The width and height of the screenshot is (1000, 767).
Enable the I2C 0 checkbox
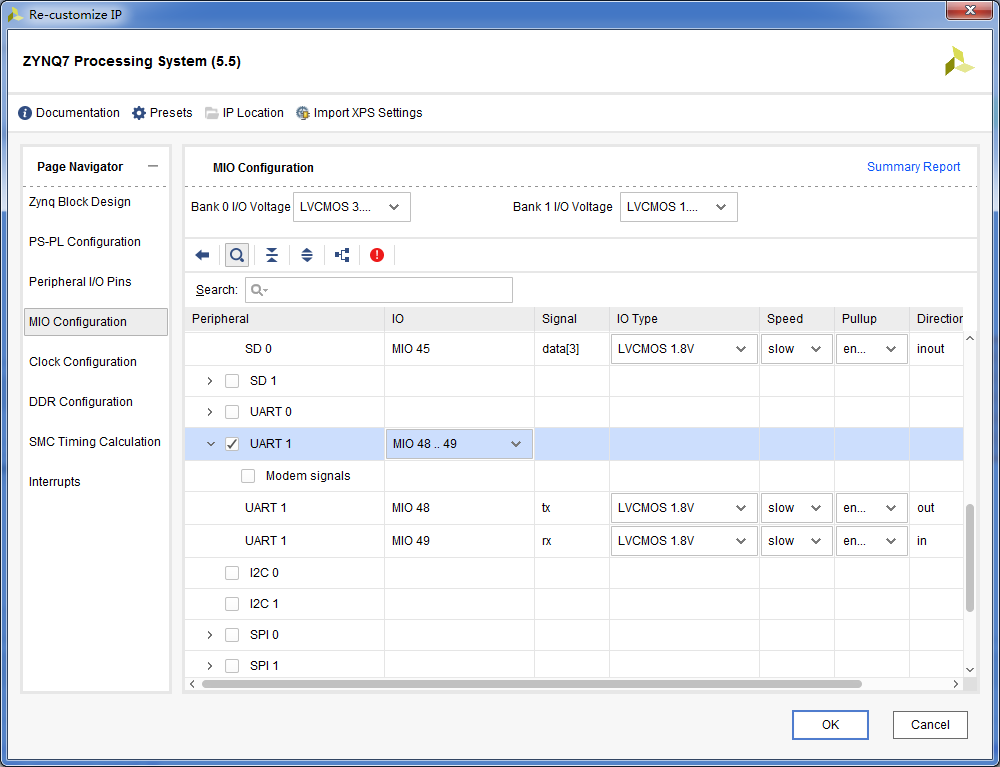click(x=232, y=573)
